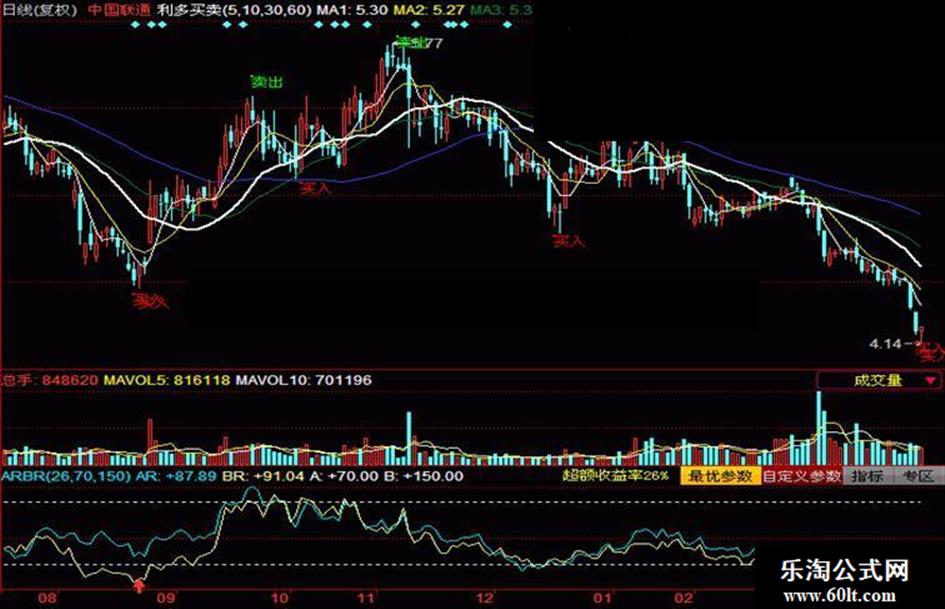Screen dimensions: 945x609
Task: Click the MA2: 5.27 value
Action: (429, 10)
